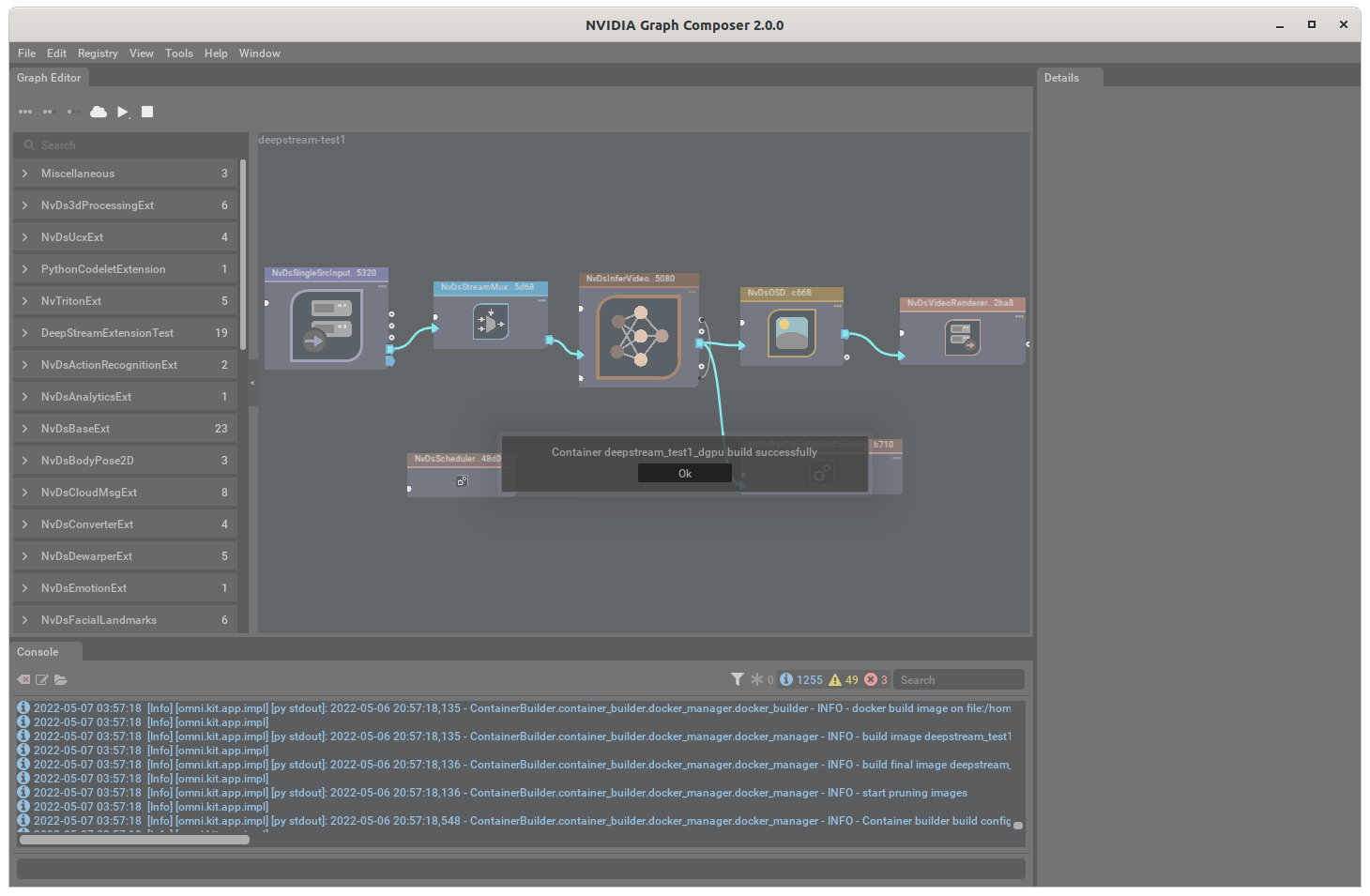This screenshot has height=896, width=1370.
Task: Open the Registry menu
Action: click(98, 53)
